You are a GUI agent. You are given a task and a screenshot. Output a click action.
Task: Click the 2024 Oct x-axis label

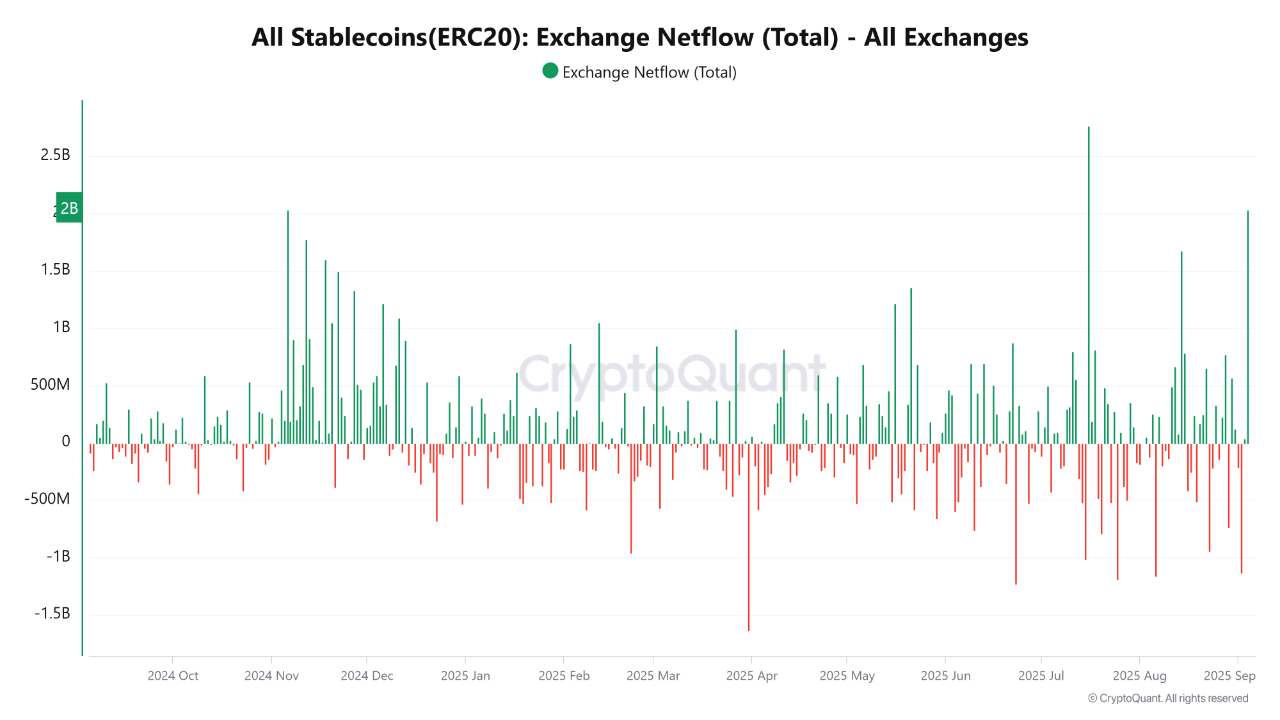pos(173,676)
